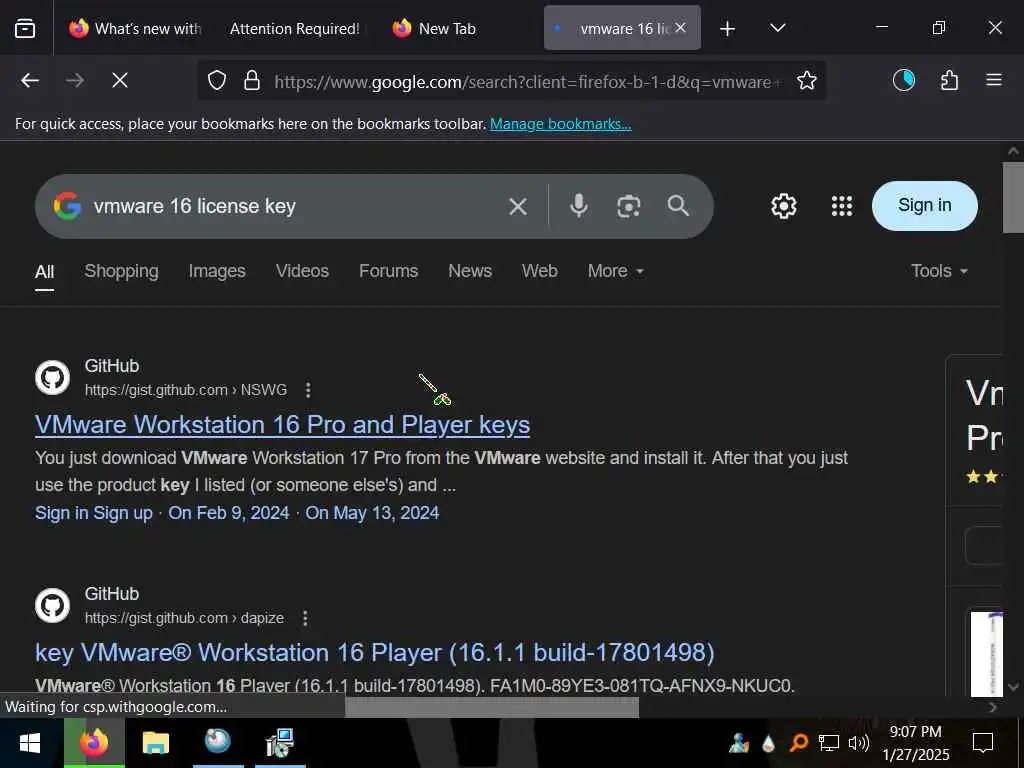1024x768 pixels.
Task: Clear the search query with X
Action: coord(518,206)
